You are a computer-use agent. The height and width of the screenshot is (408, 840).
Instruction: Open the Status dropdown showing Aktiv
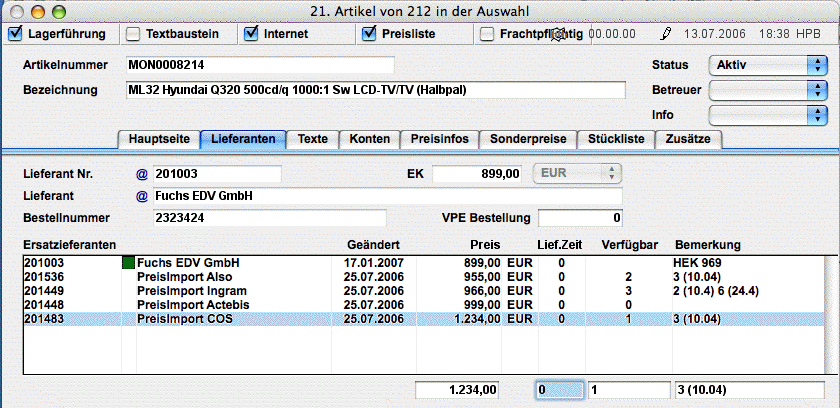766,65
